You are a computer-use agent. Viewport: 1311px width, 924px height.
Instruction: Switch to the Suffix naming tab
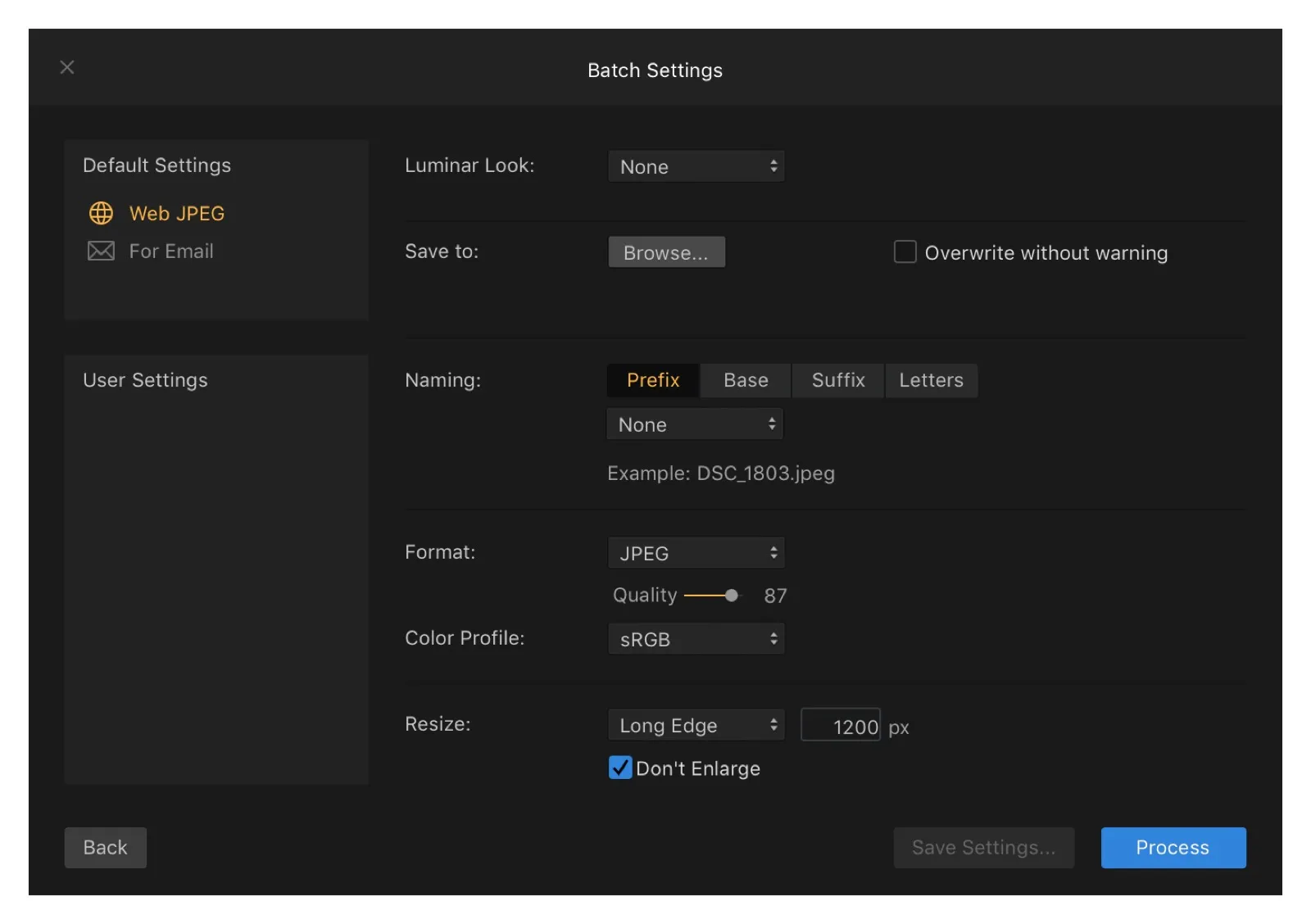tap(838, 380)
